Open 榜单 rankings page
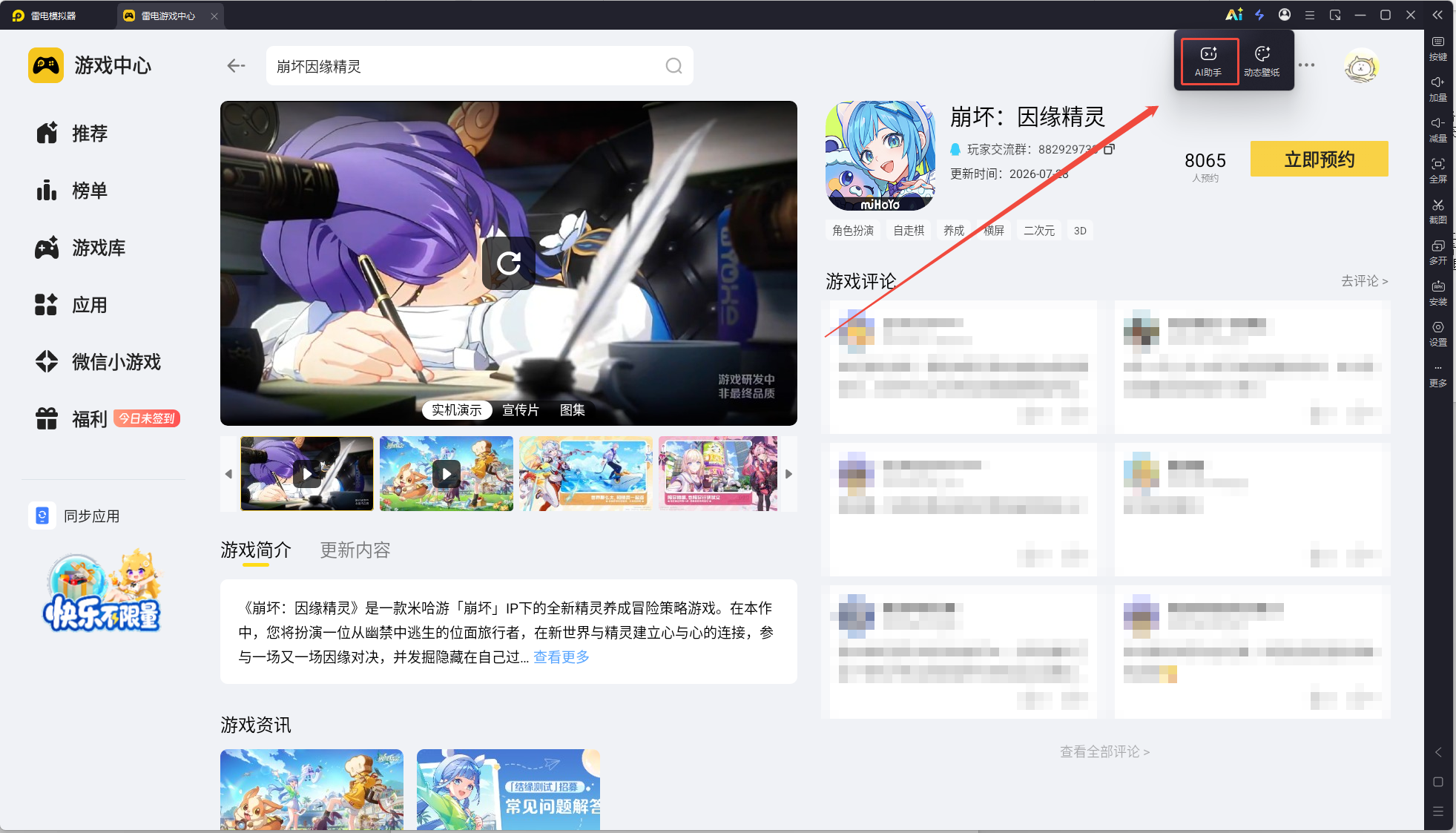The height and width of the screenshot is (833, 1456). [x=72, y=191]
